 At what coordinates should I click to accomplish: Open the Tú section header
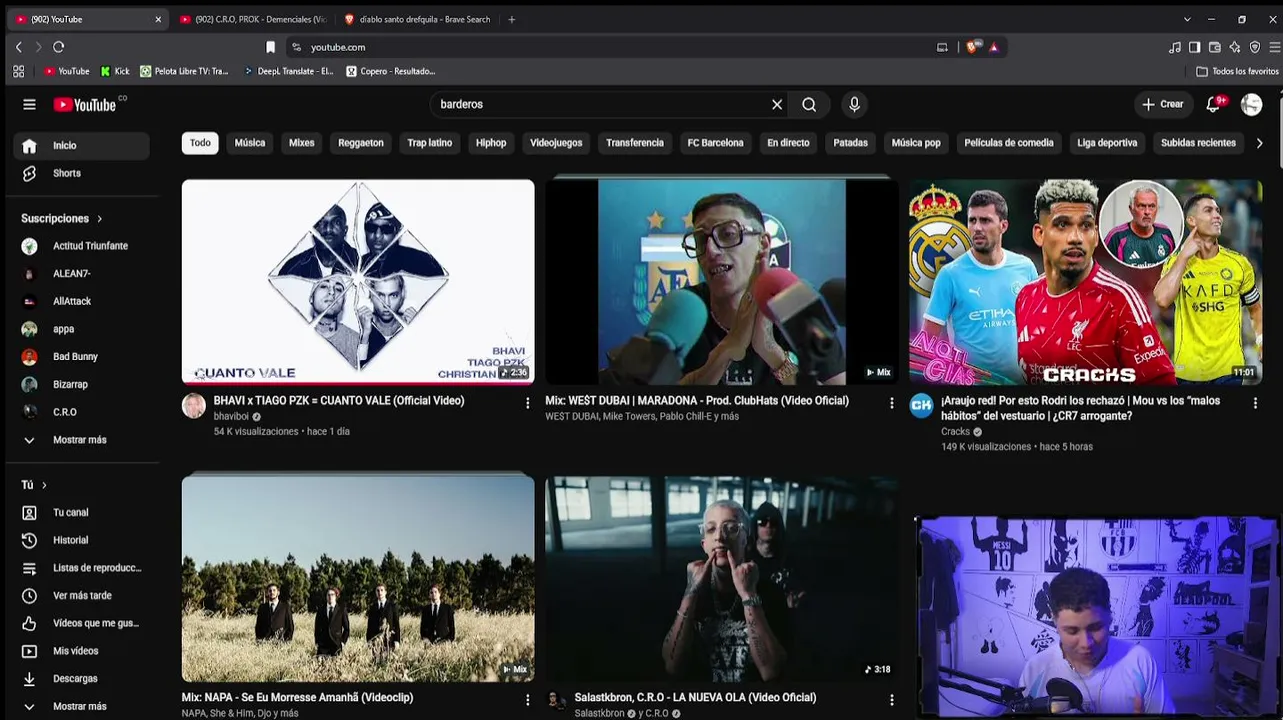34,485
